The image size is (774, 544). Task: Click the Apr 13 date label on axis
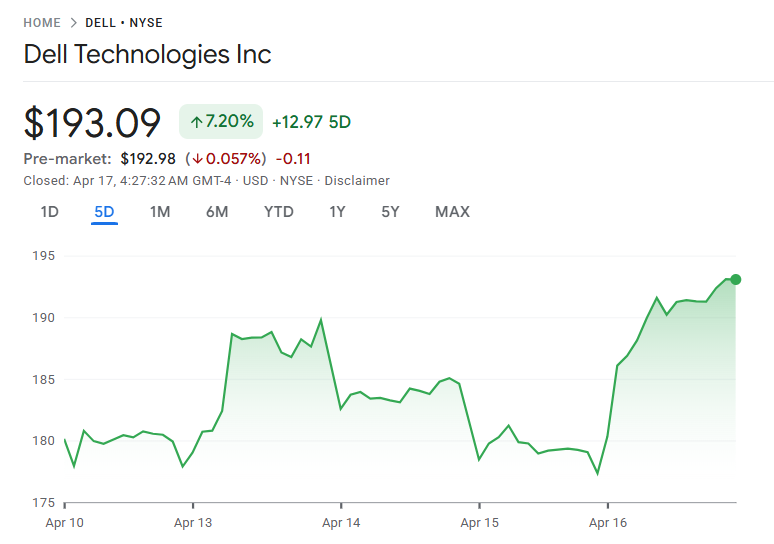(x=193, y=522)
